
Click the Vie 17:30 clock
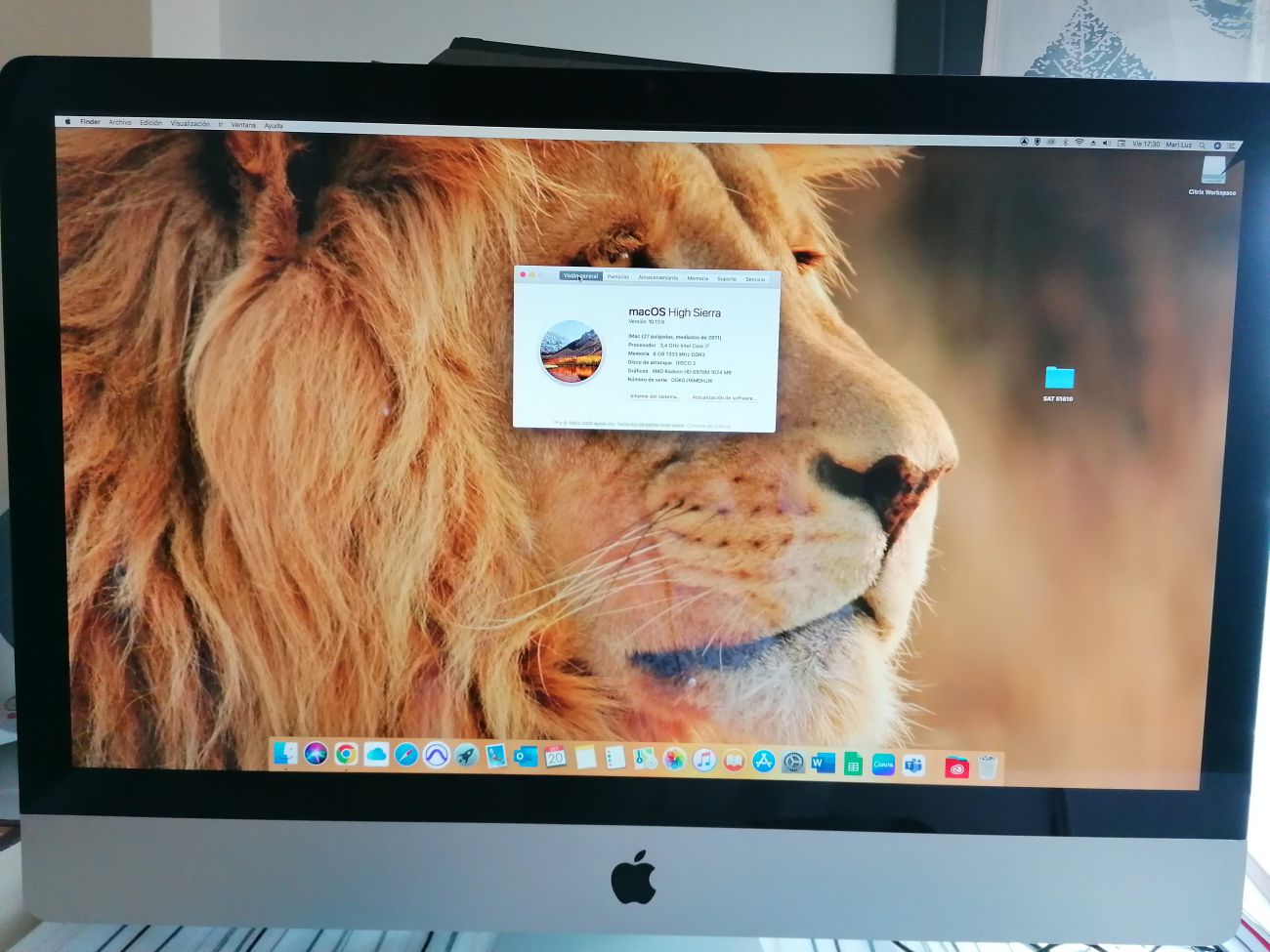[1146, 145]
